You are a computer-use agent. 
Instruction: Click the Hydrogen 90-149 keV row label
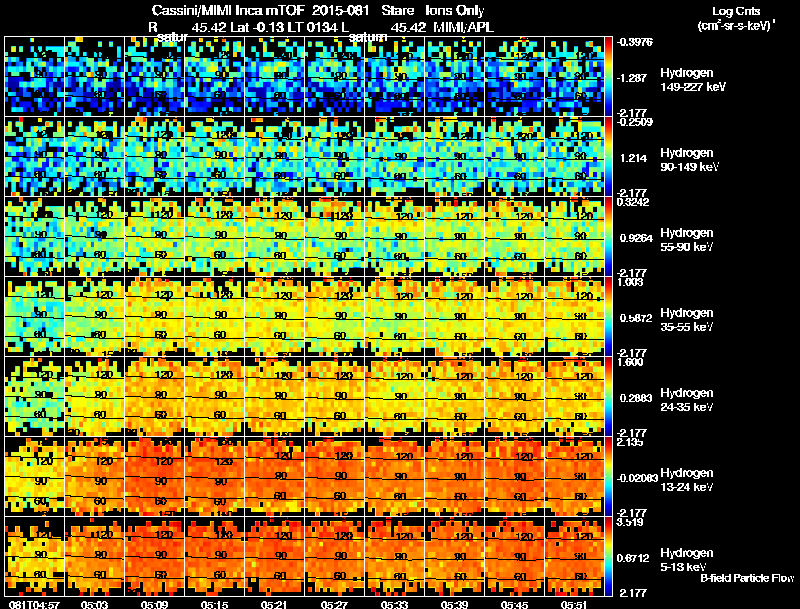pyautogui.click(x=689, y=160)
